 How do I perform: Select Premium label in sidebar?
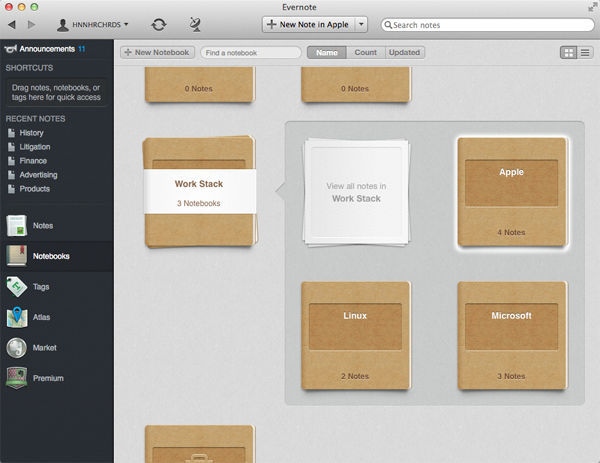[48, 378]
